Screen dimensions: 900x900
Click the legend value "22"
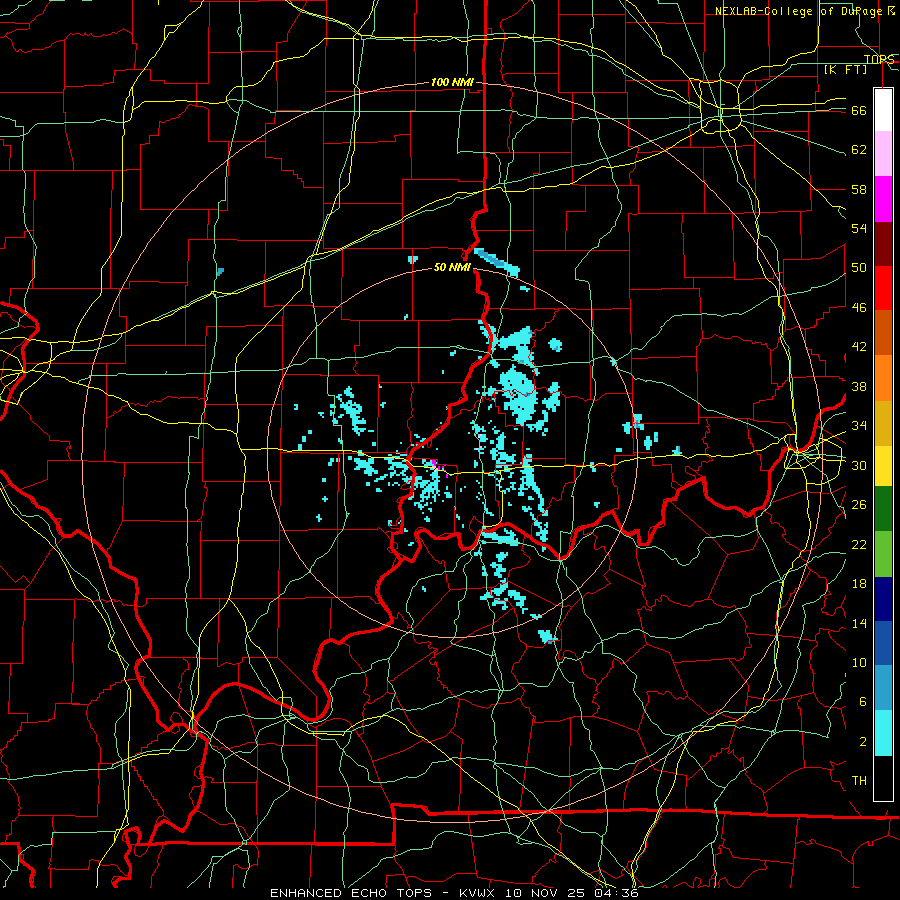(x=859, y=544)
